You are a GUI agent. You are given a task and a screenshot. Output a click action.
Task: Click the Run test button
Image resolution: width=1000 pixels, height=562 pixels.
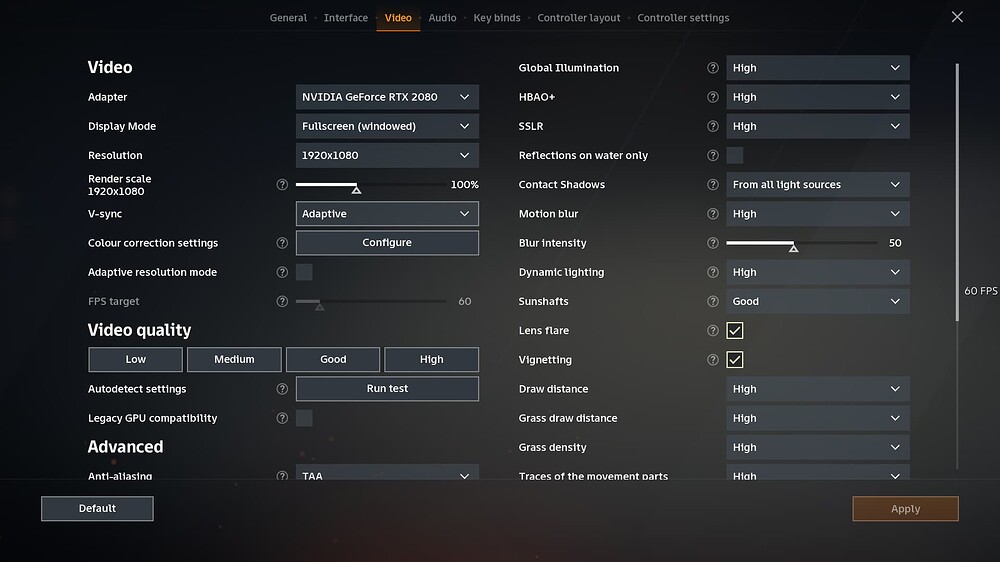(x=387, y=389)
